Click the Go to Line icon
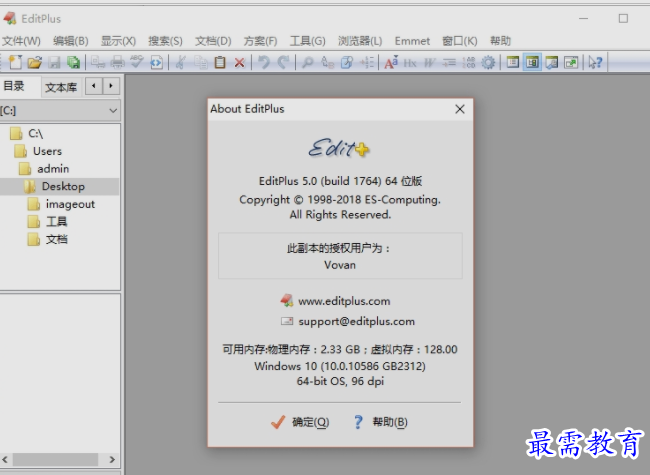Image resolution: width=650 pixels, height=475 pixels. (367, 63)
